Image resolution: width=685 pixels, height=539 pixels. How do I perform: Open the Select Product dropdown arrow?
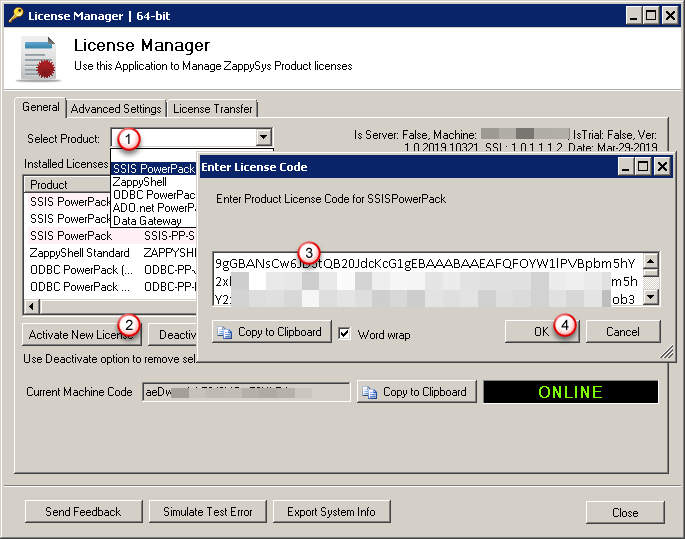click(263, 137)
